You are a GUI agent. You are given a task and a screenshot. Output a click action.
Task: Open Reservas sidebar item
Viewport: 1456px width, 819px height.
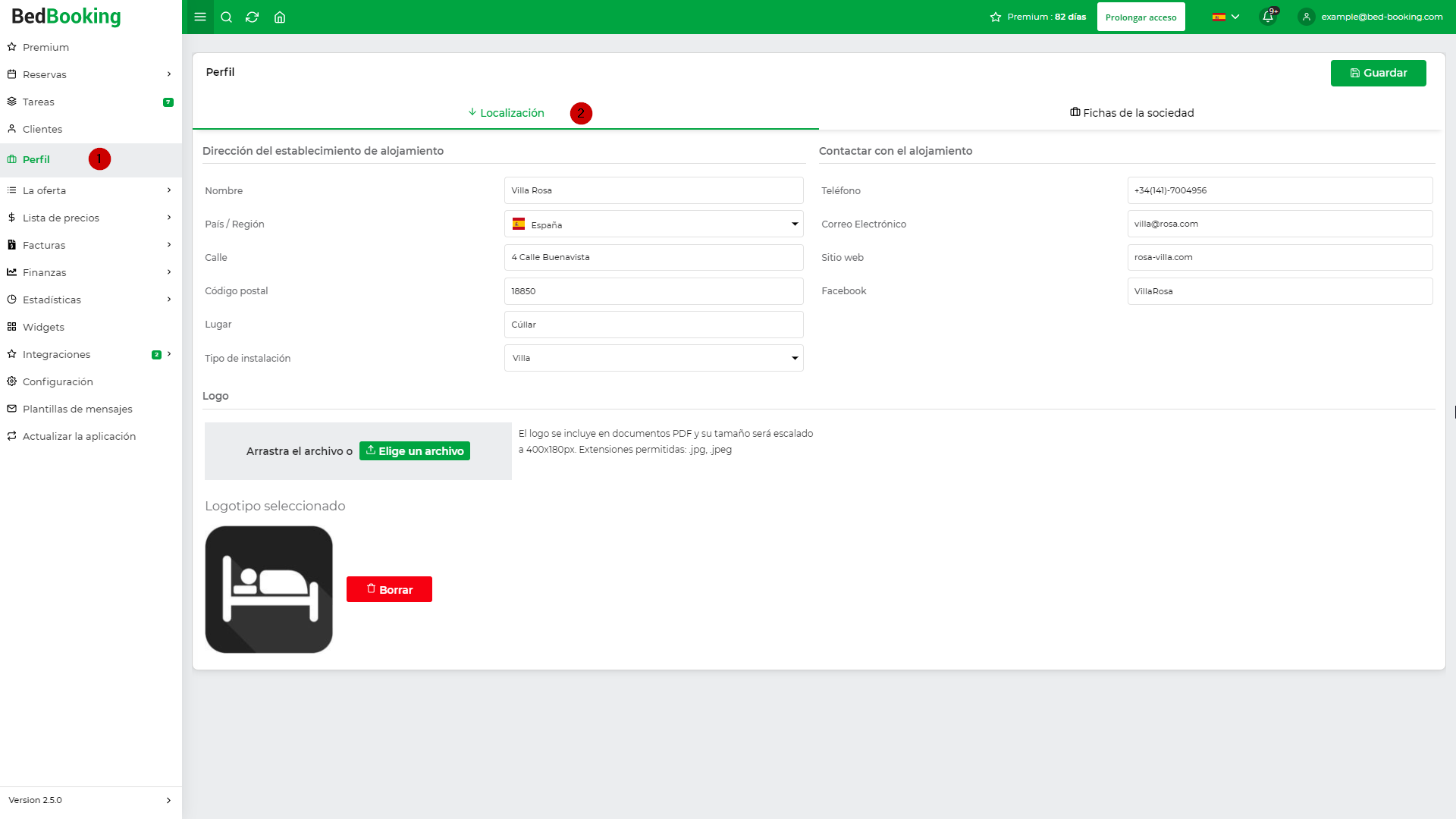tap(91, 74)
